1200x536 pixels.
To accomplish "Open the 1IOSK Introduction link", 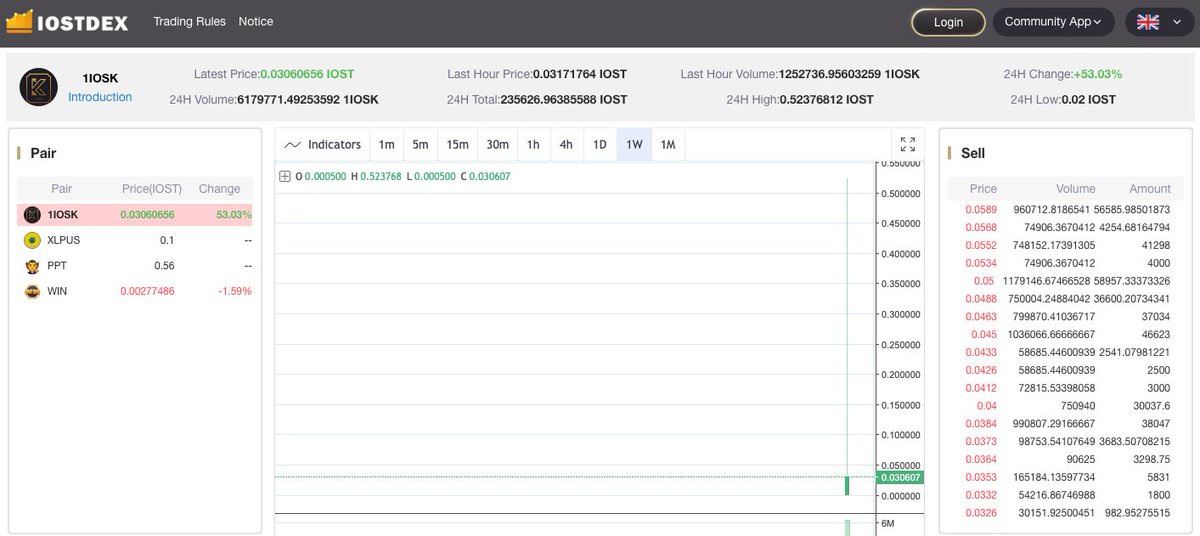I will tap(100, 97).
